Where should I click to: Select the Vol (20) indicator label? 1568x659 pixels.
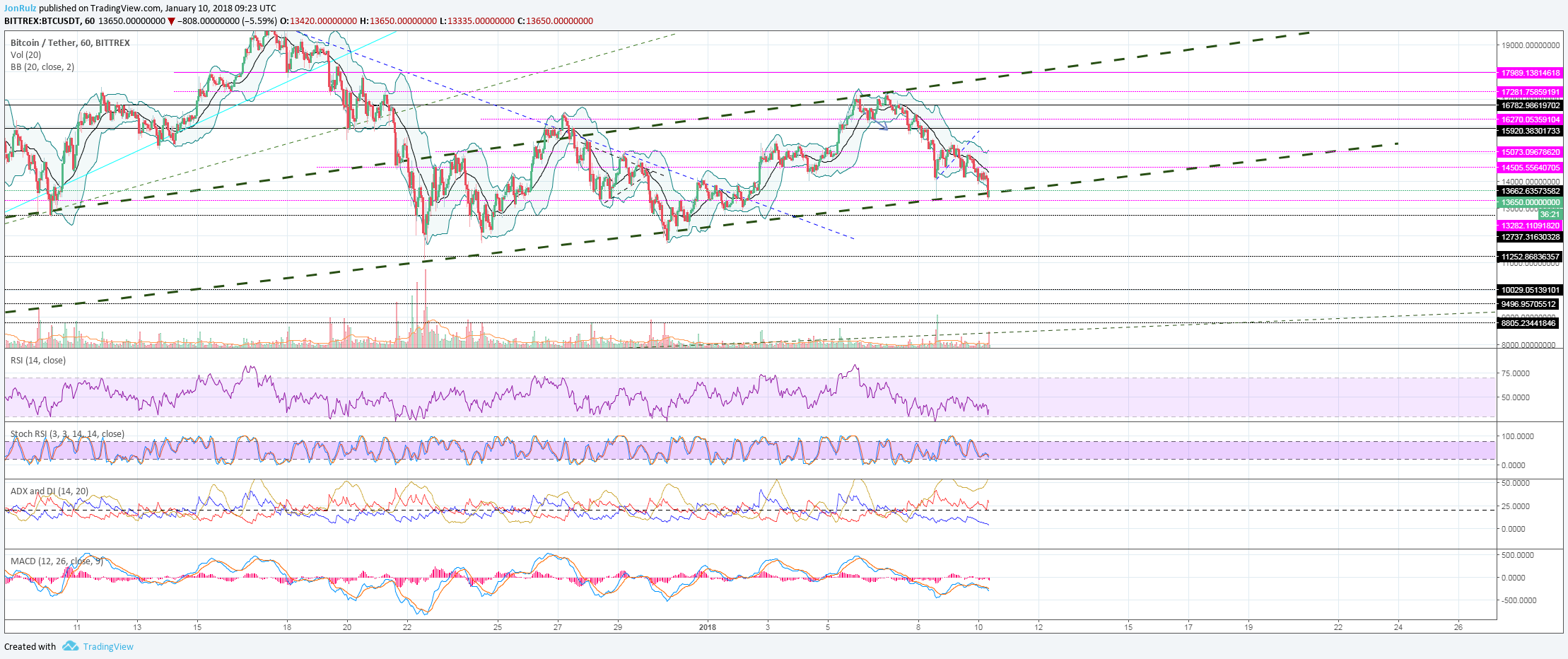tap(25, 55)
